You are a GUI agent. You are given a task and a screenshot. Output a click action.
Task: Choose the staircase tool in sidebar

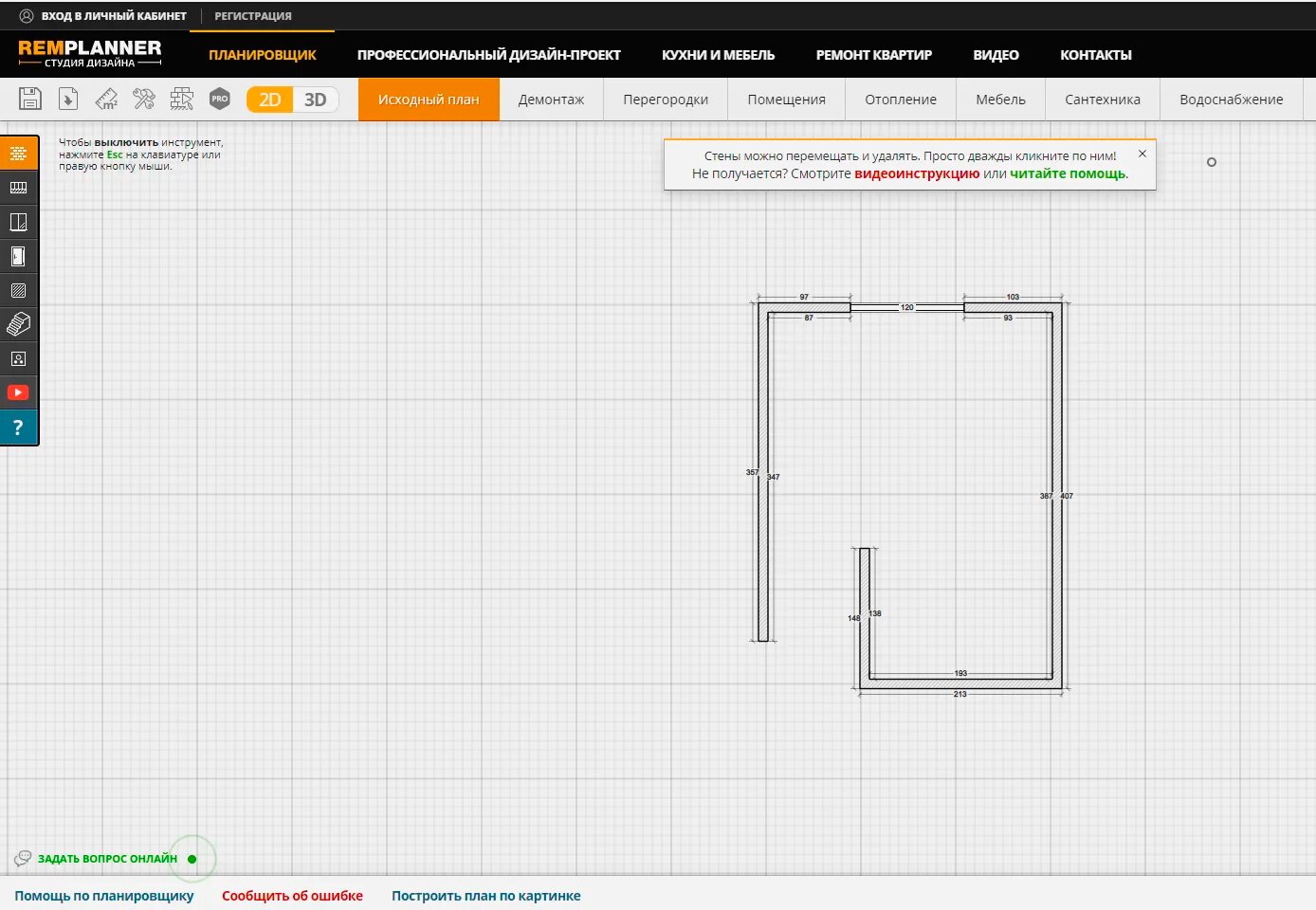click(x=18, y=324)
